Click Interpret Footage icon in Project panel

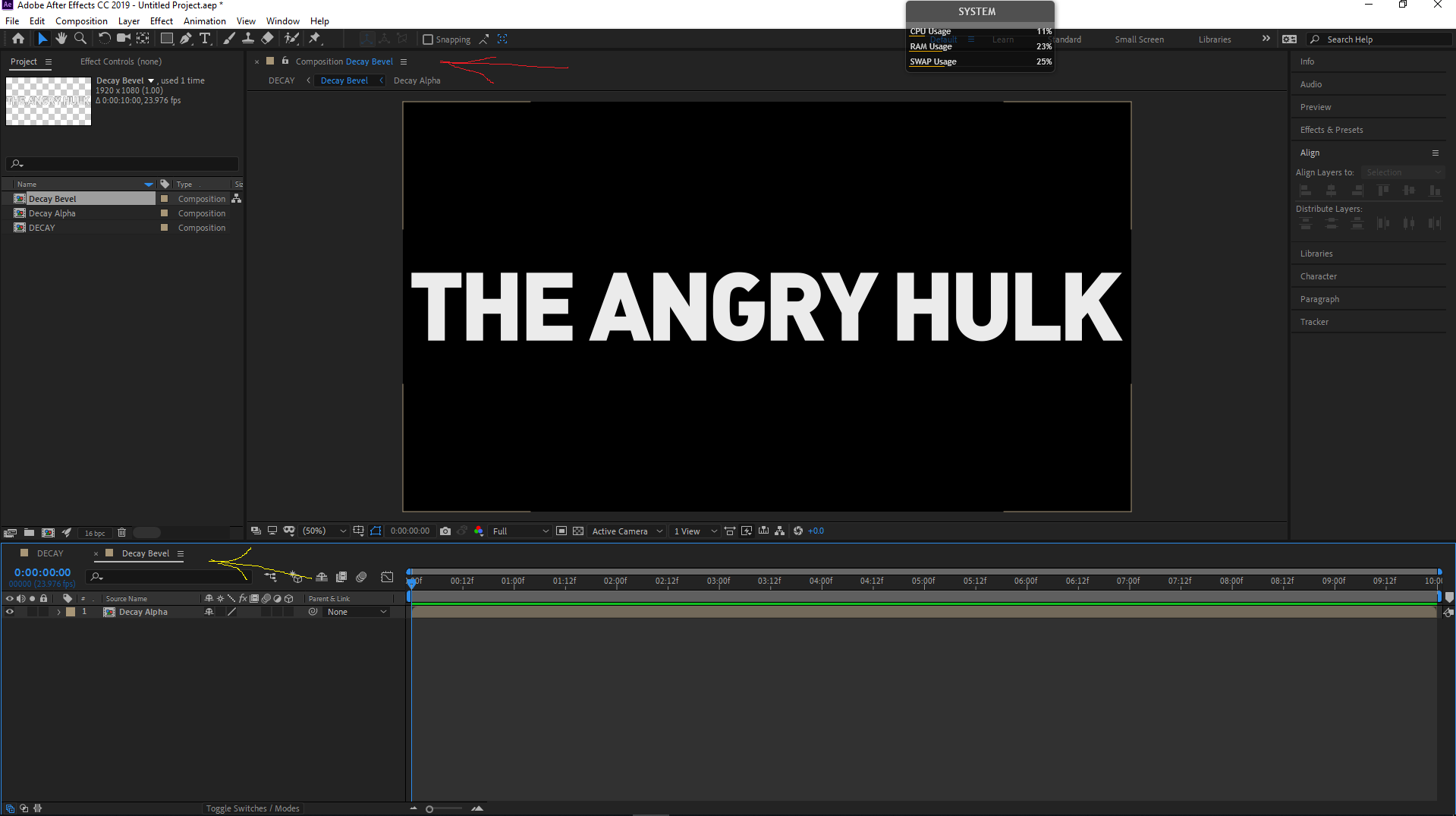click(10, 533)
